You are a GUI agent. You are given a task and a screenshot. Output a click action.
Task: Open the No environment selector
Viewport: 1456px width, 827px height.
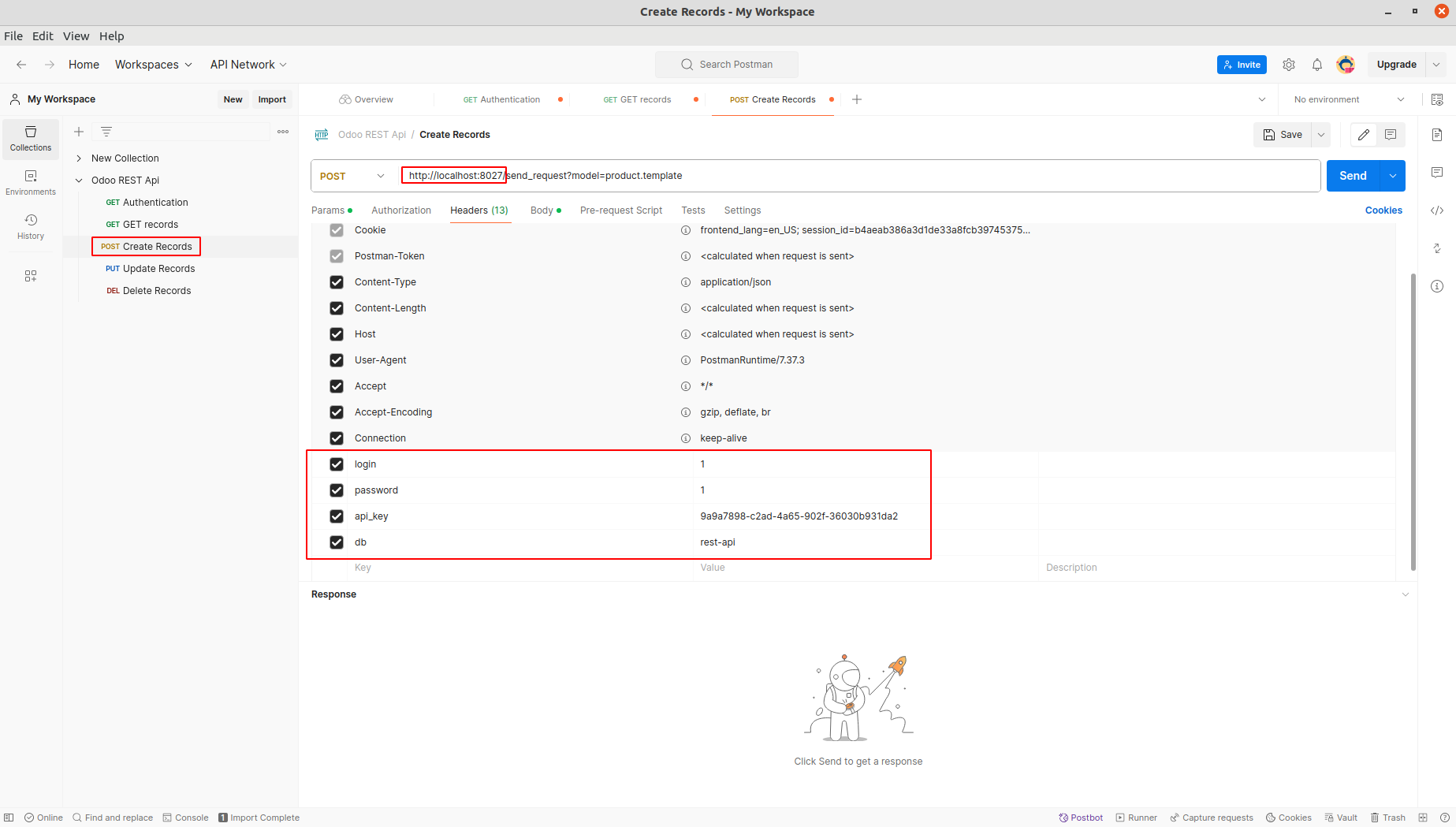[x=1349, y=99]
